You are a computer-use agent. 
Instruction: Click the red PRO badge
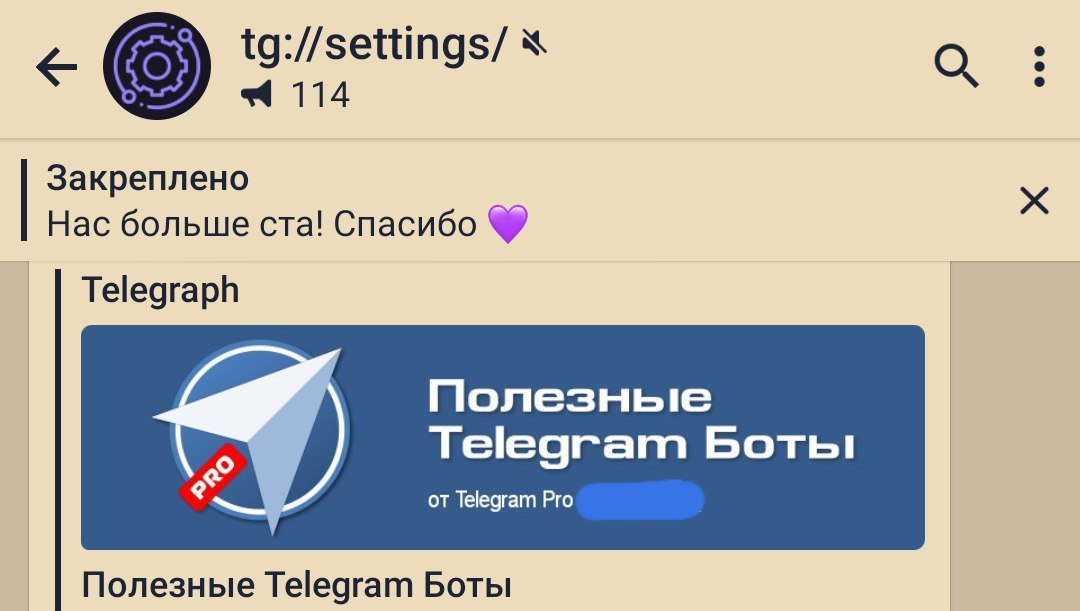[213, 477]
